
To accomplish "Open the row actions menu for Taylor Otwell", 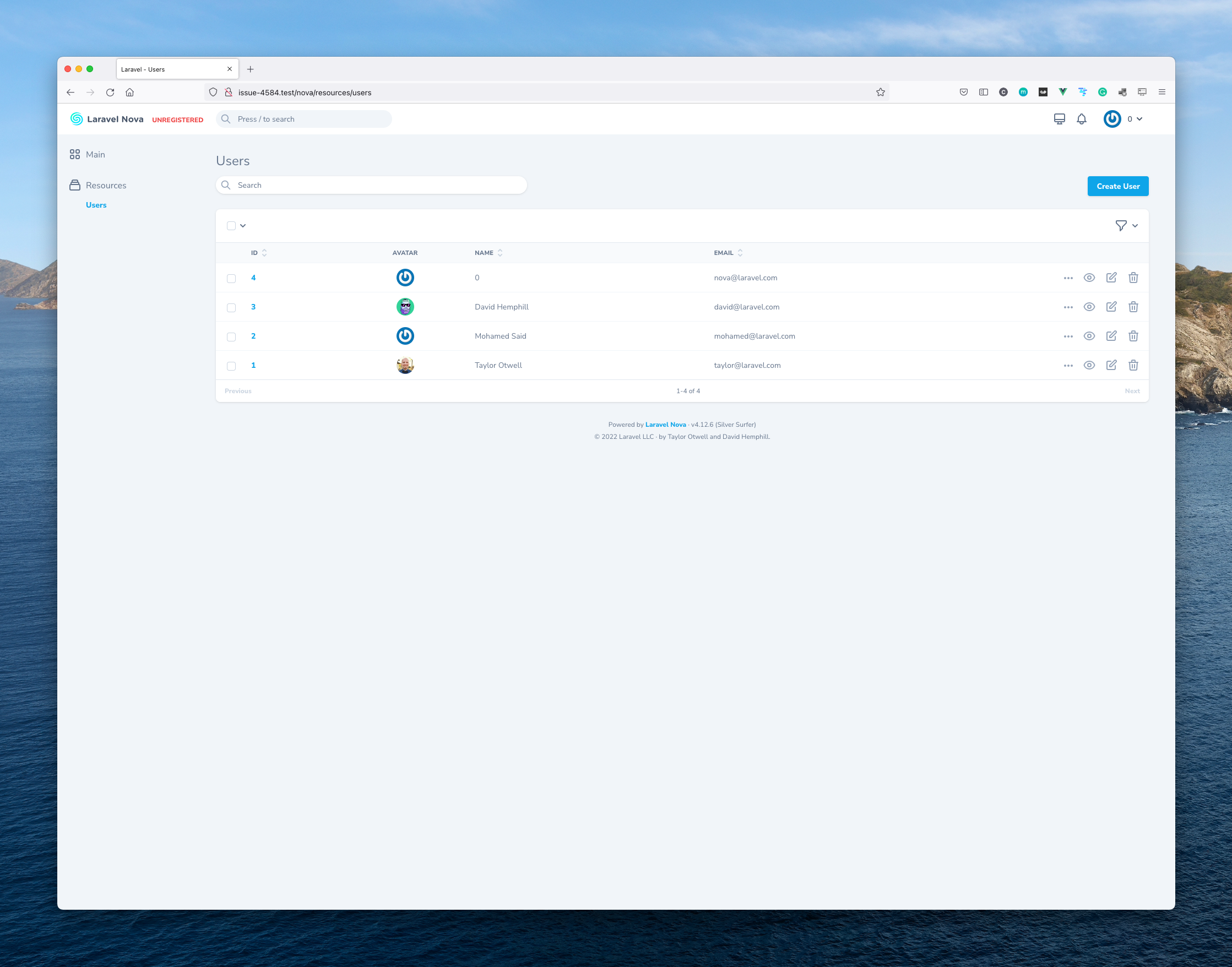I will (1068, 365).
